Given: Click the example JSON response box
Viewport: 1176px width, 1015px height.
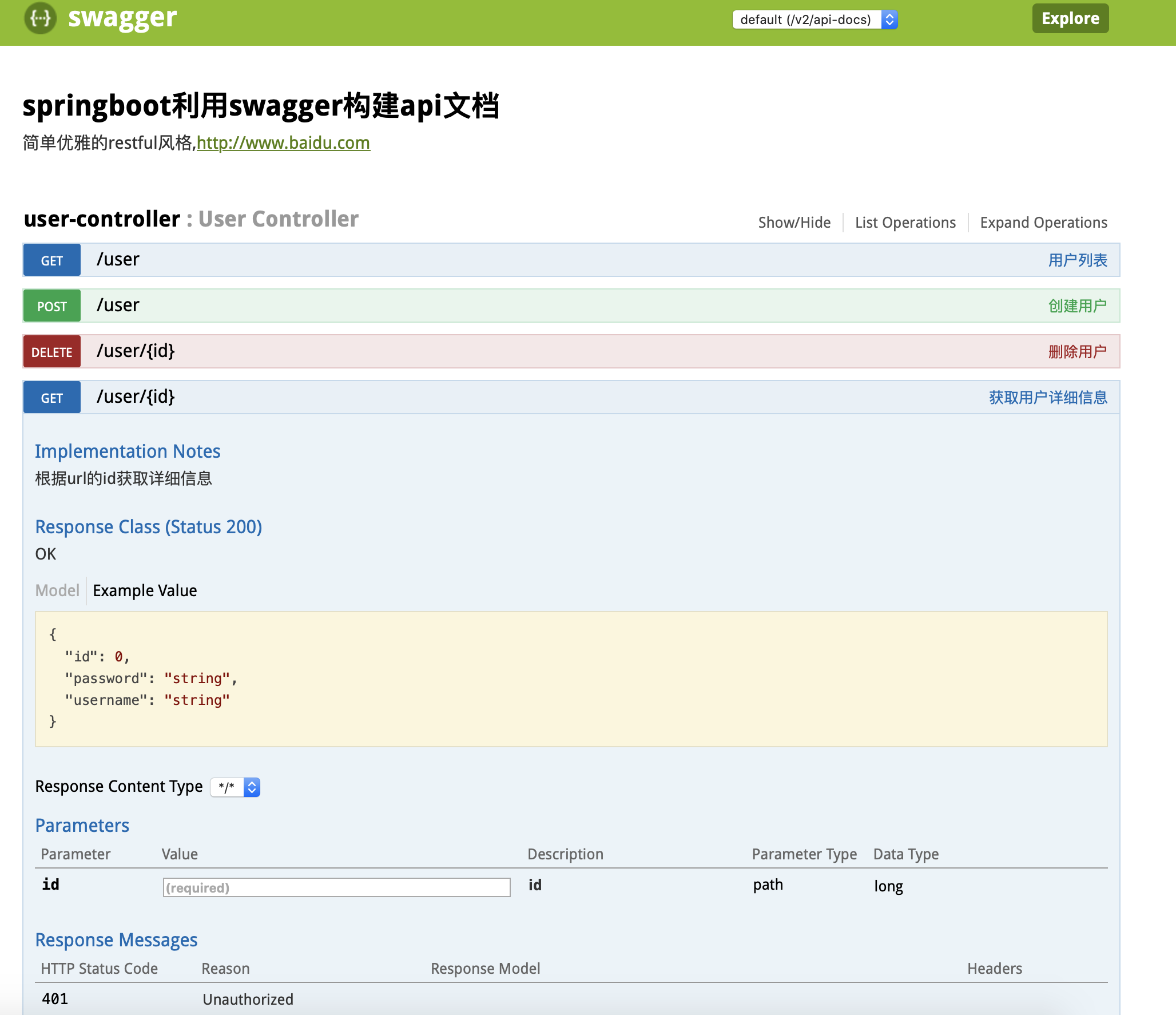Looking at the screenshot, I should pos(571,679).
